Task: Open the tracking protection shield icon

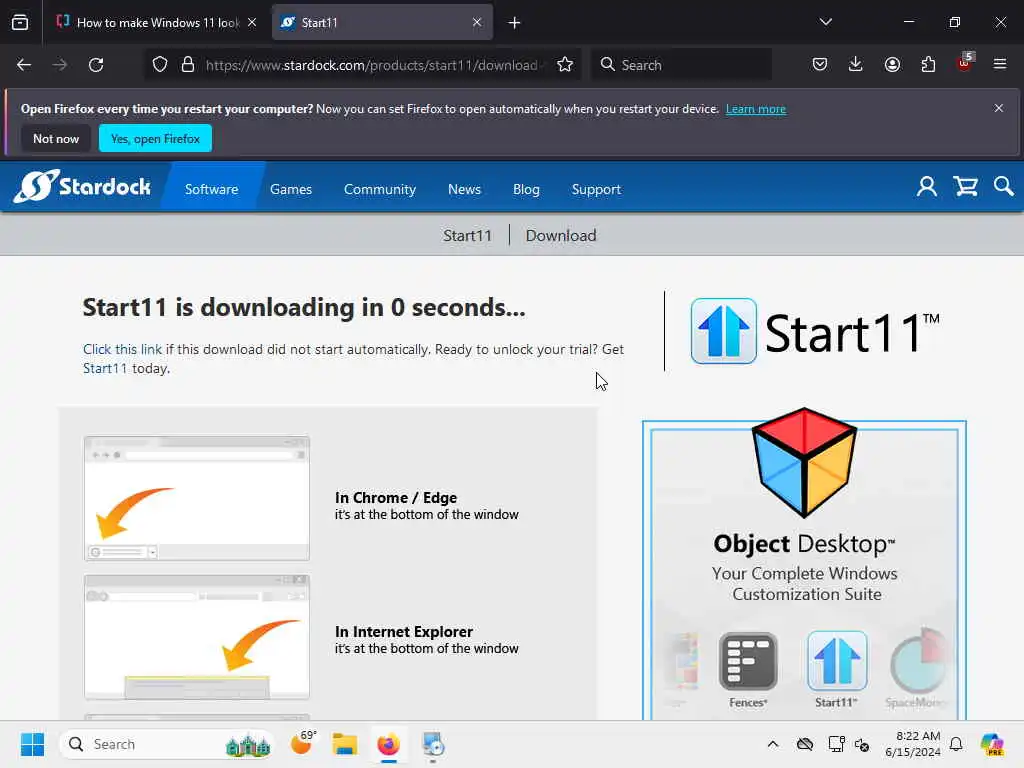Action: pyautogui.click(x=160, y=65)
